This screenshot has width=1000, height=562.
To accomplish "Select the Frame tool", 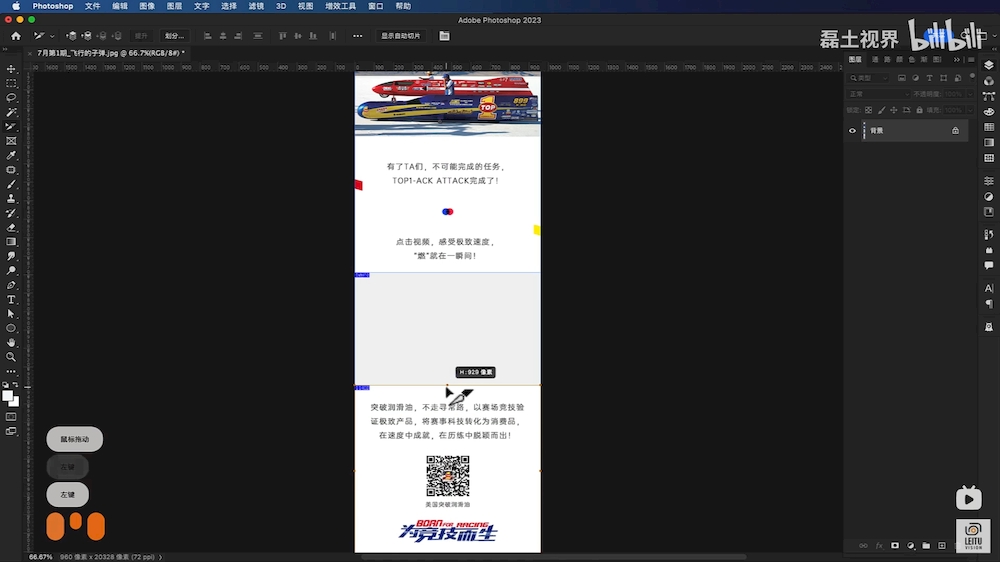I will [x=11, y=141].
